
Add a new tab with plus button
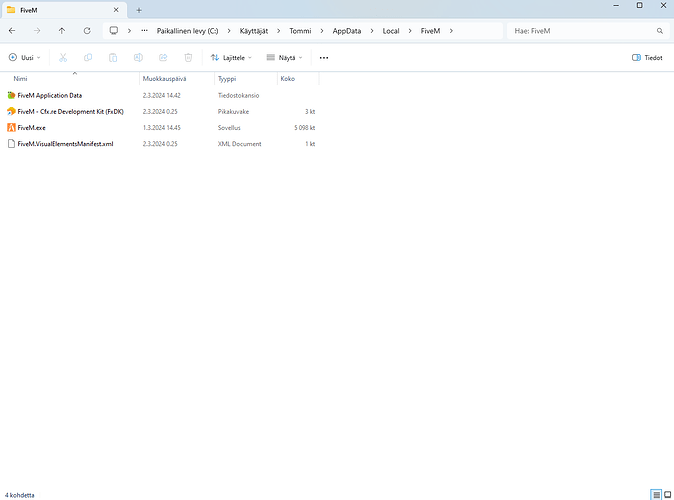tap(139, 10)
